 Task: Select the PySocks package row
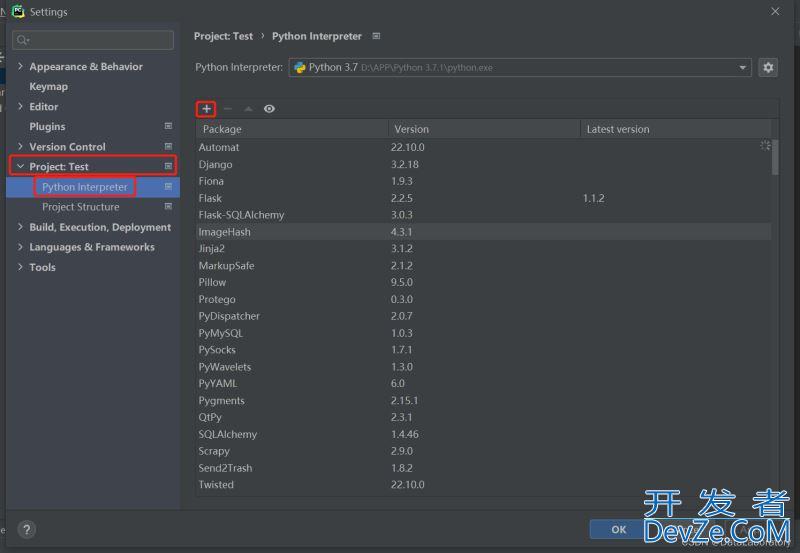pyautogui.click(x=484, y=349)
